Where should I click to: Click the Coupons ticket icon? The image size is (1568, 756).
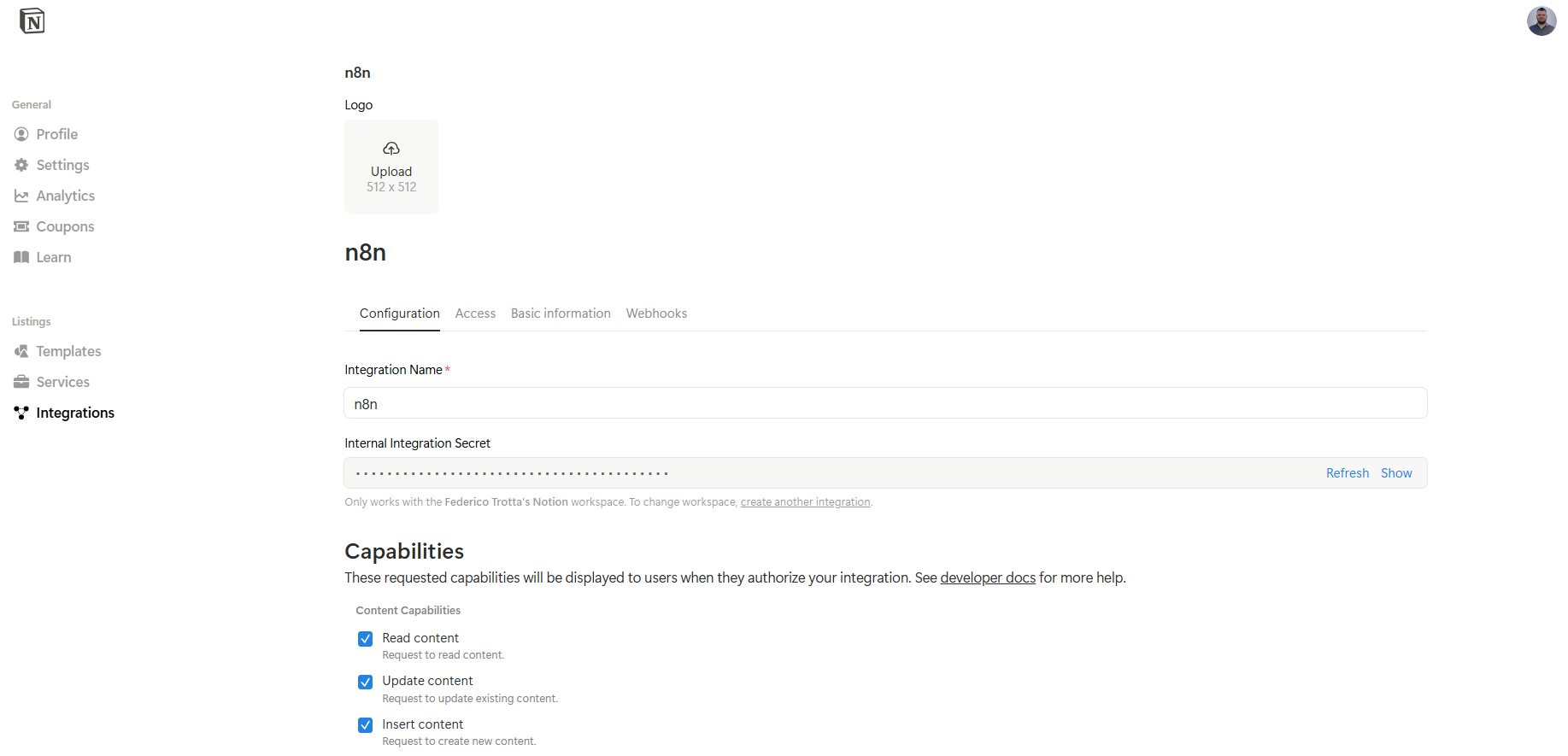pos(21,226)
